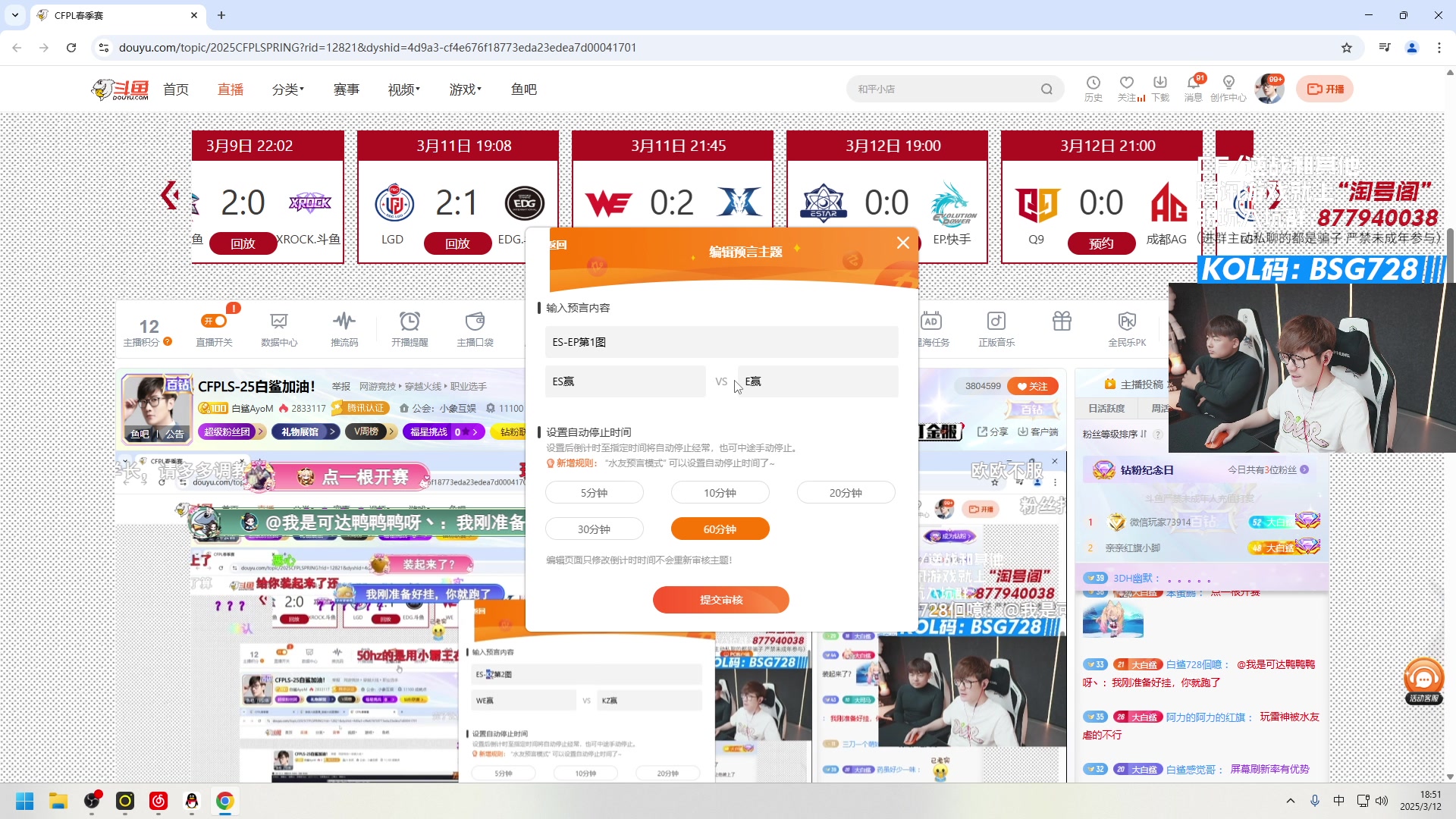
Task: Open the creator center (创作中心) icon
Action: tap(1228, 83)
